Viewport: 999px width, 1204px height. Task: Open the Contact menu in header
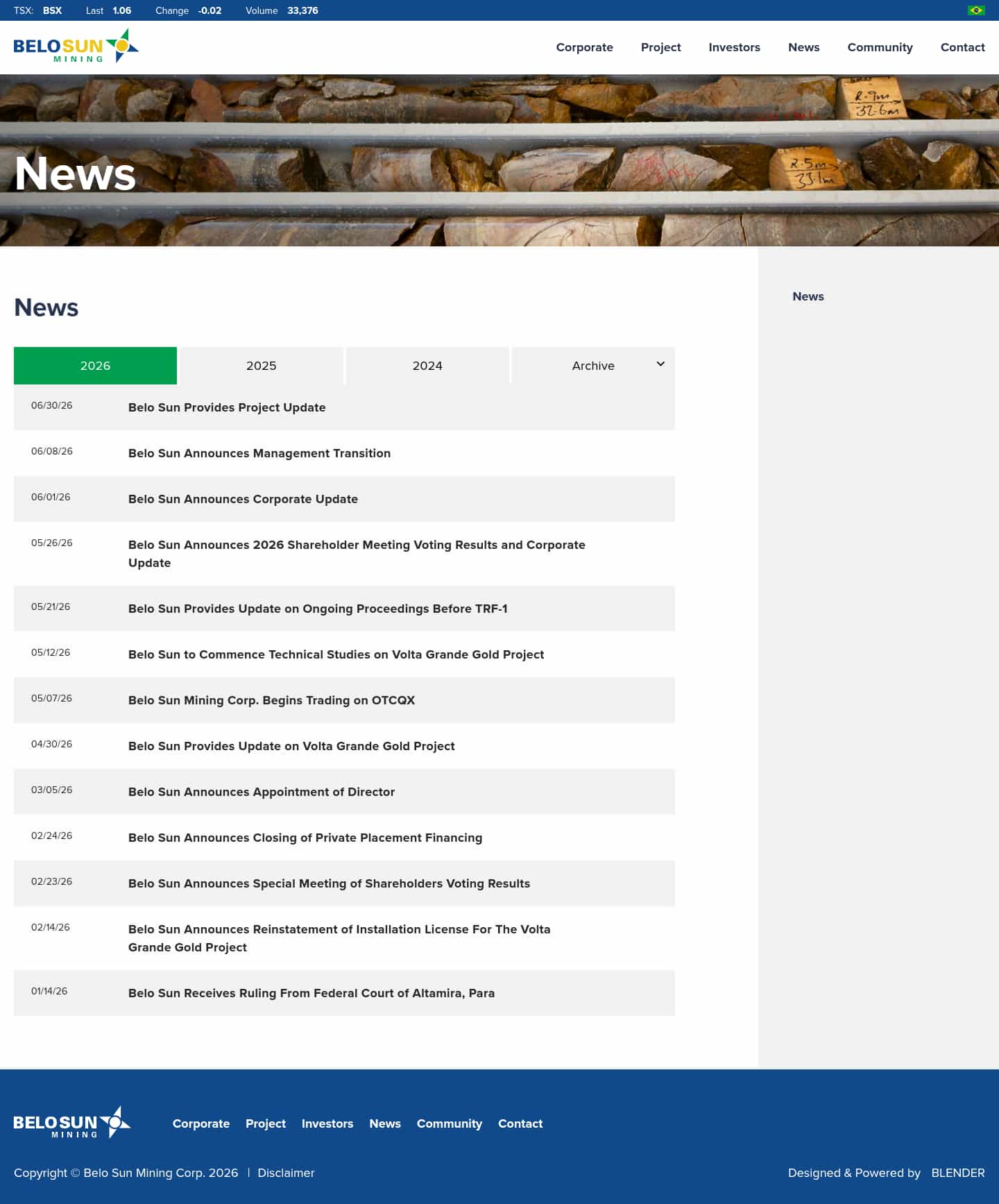tap(963, 47)
